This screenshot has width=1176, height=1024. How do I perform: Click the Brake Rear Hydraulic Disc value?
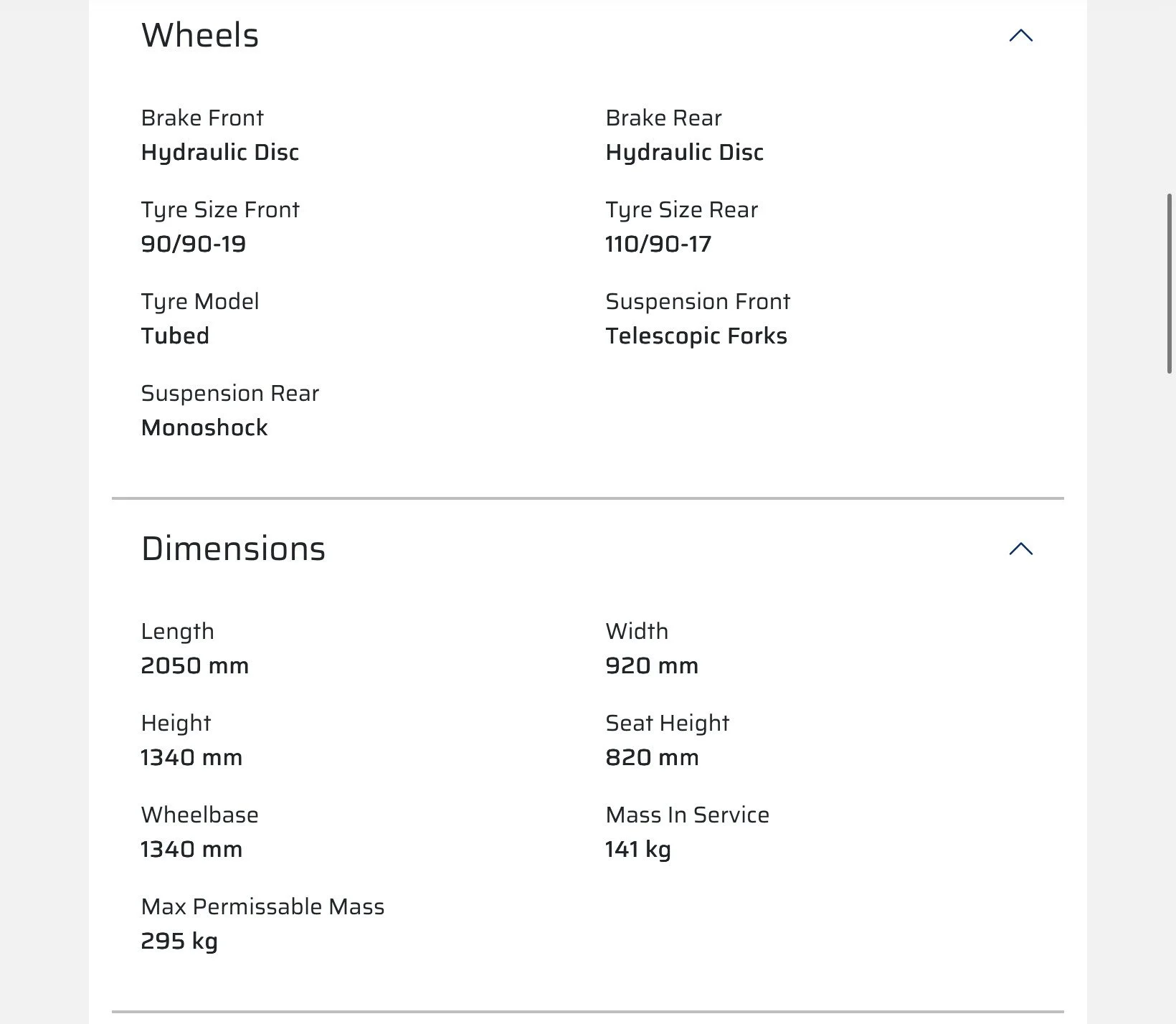[684, 153]
